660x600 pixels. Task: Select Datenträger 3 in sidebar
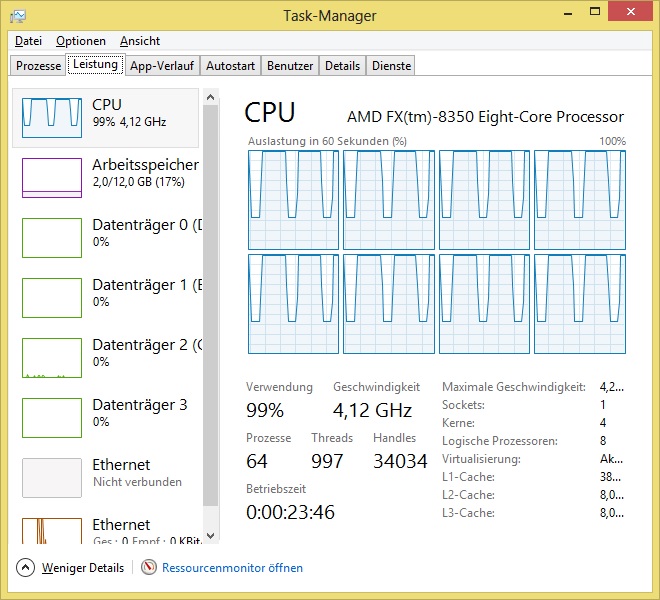(x=110, y=414)
